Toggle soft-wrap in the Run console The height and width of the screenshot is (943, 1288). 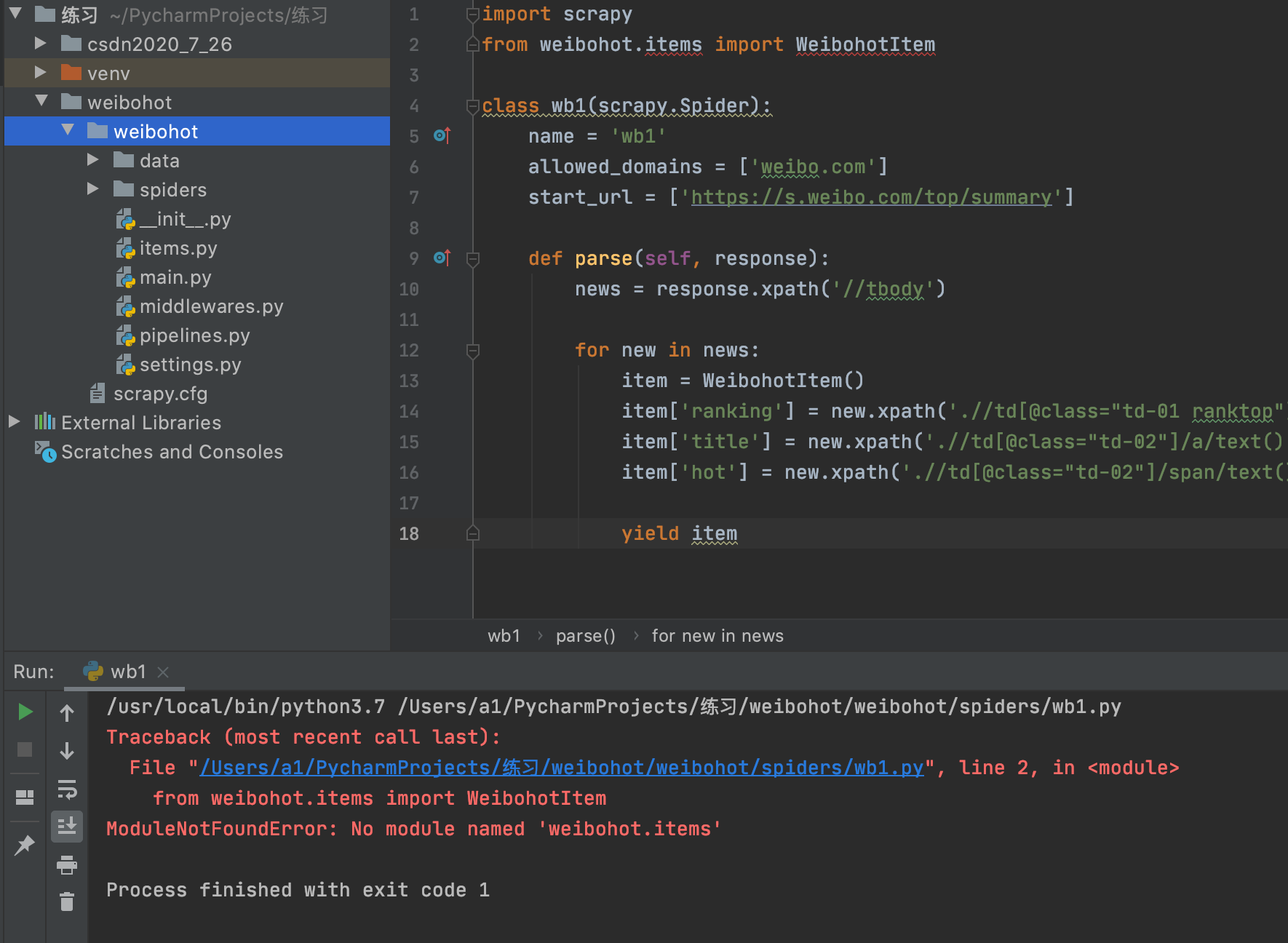[x=67, y=789]
